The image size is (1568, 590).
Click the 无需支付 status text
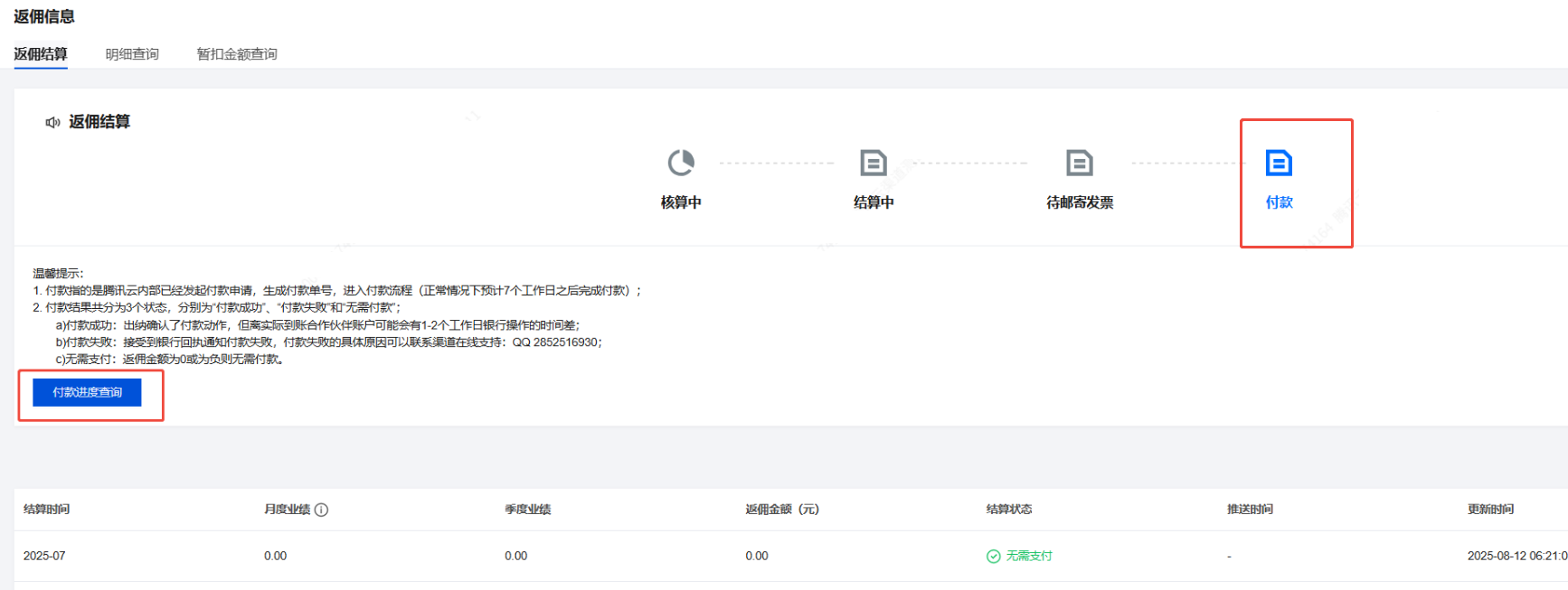pyautogui.click(x=1029, y=557)
